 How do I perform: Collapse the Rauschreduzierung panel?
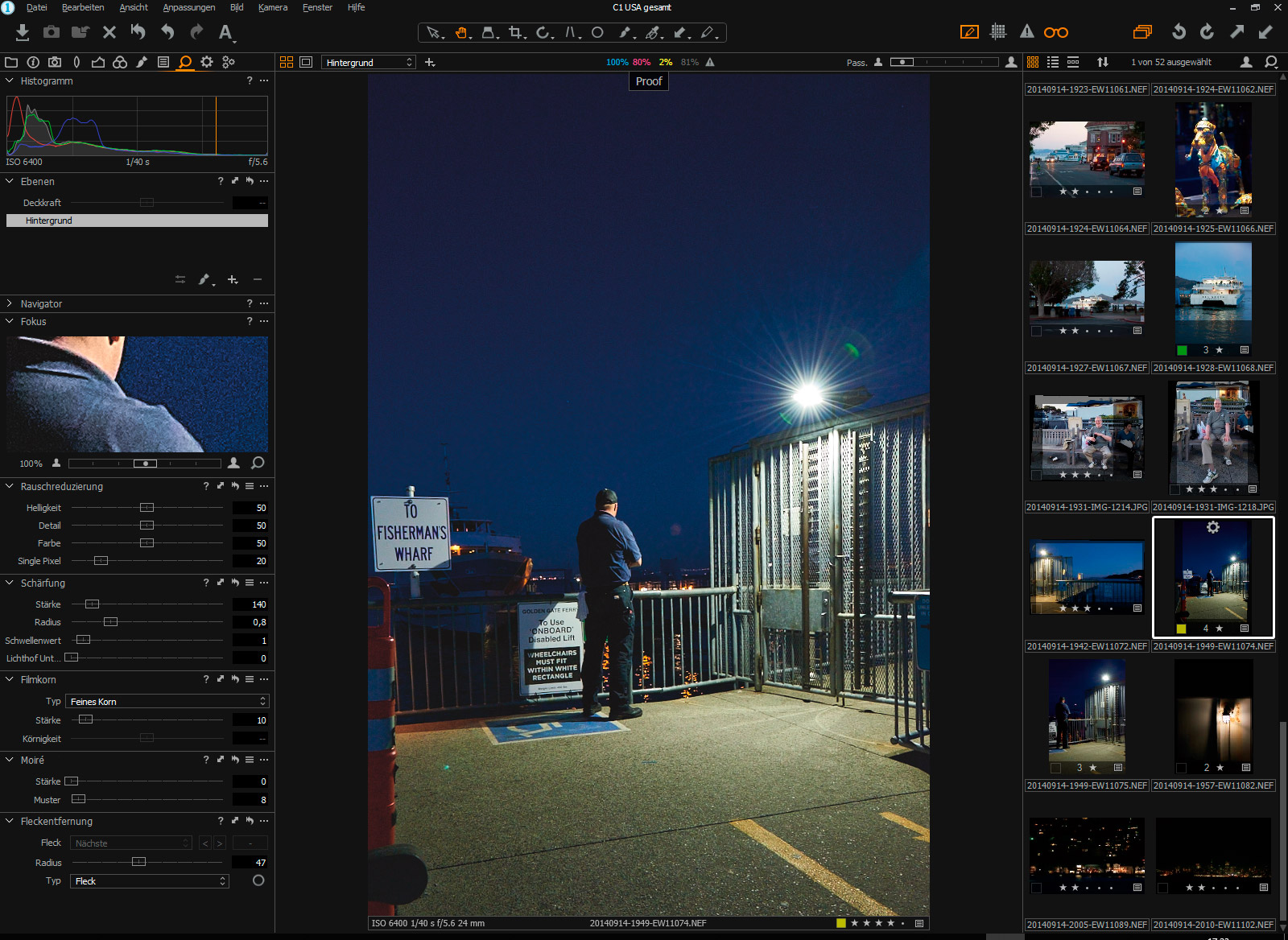10,486
